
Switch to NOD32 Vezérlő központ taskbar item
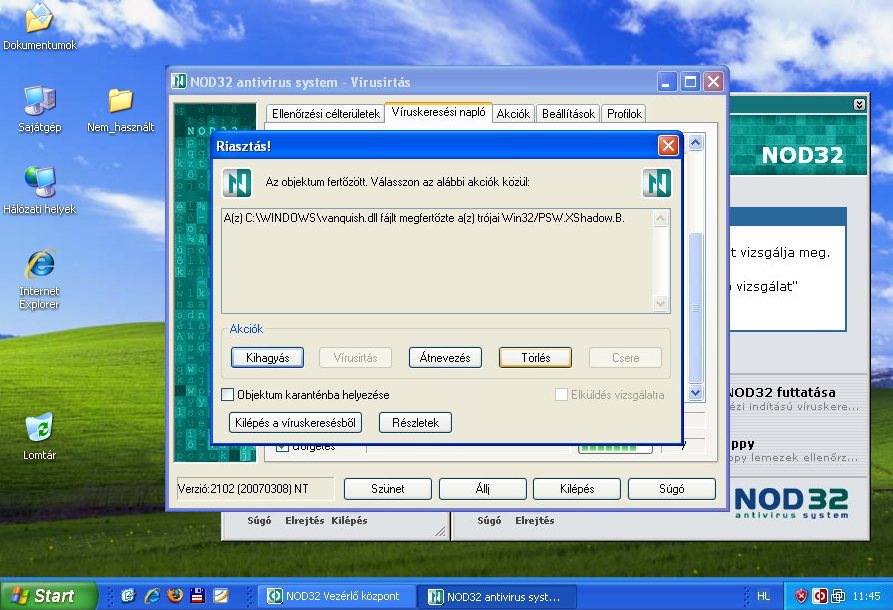[x=336, y=596]
